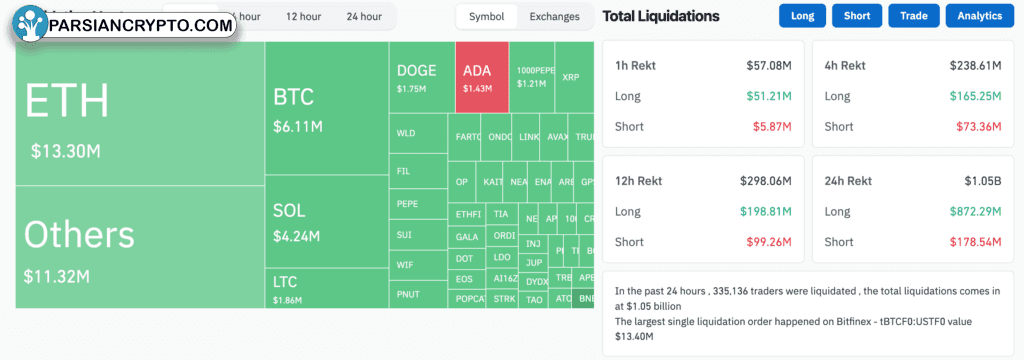1024x360 pixels.
Task: Open the Others $11.32M tile
Action: coord(140,247)
